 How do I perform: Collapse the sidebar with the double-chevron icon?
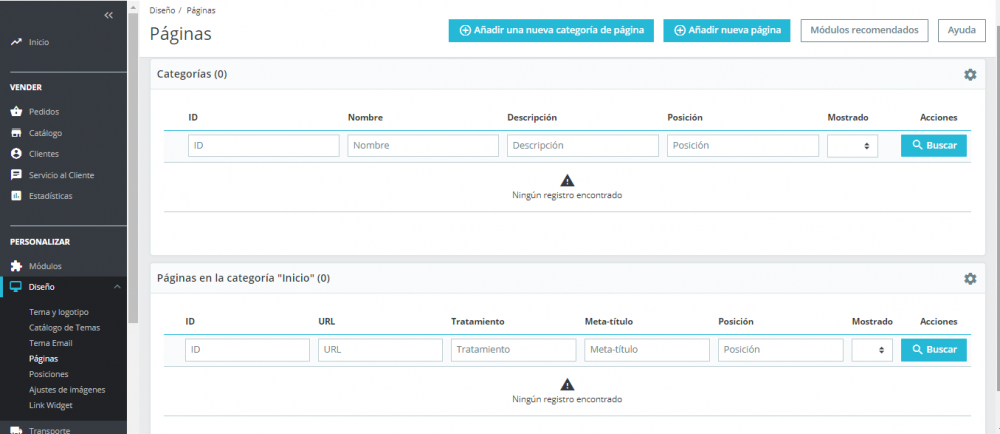pyautogui.click(x=109, y=16)
